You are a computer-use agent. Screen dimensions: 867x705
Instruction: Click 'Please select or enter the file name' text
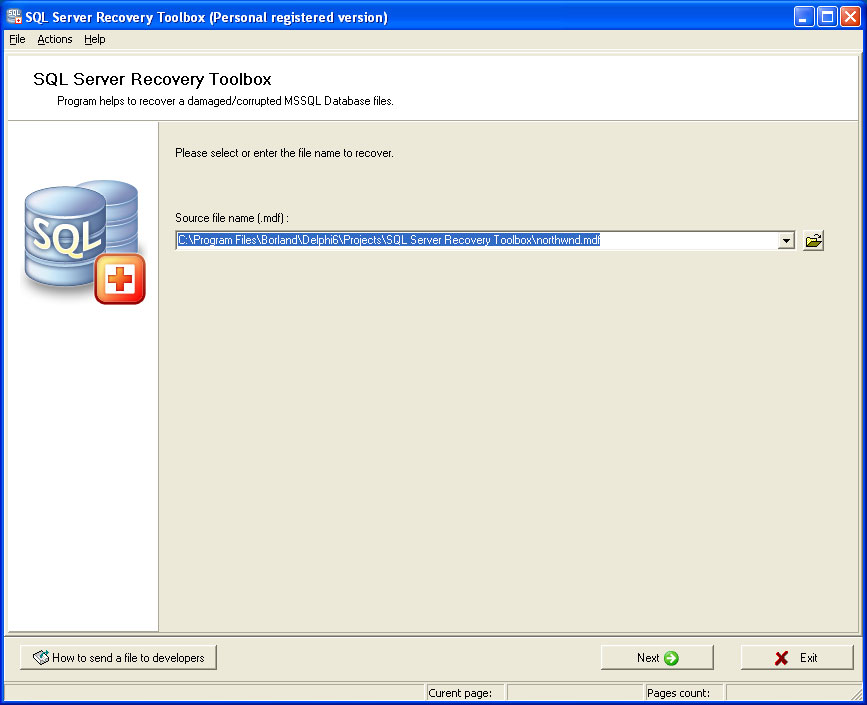tap(284, 153)
